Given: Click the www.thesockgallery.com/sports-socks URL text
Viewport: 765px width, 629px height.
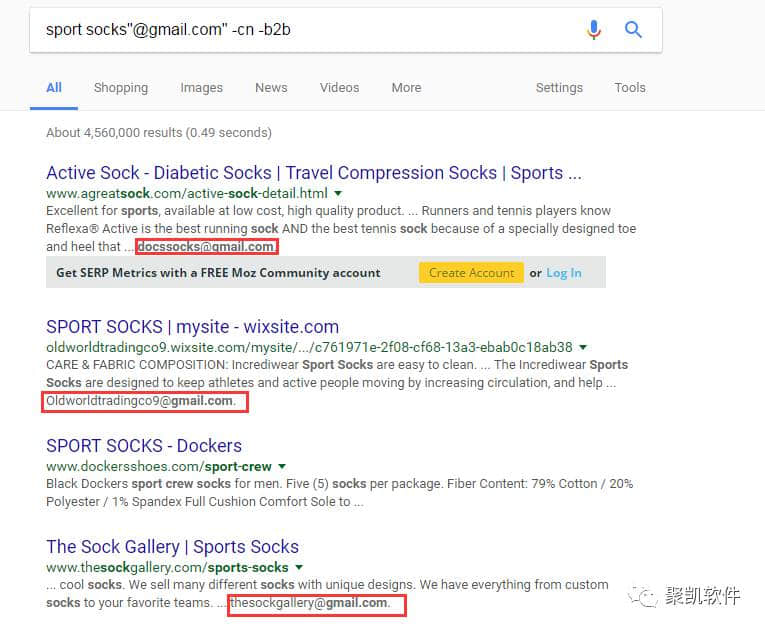Looking at the screenshot, I should click(x=167, y=568).
